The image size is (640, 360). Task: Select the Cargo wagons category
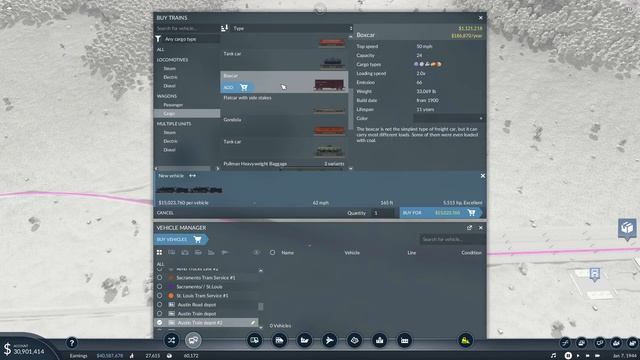pyautogui.click(x=187, y=113)
